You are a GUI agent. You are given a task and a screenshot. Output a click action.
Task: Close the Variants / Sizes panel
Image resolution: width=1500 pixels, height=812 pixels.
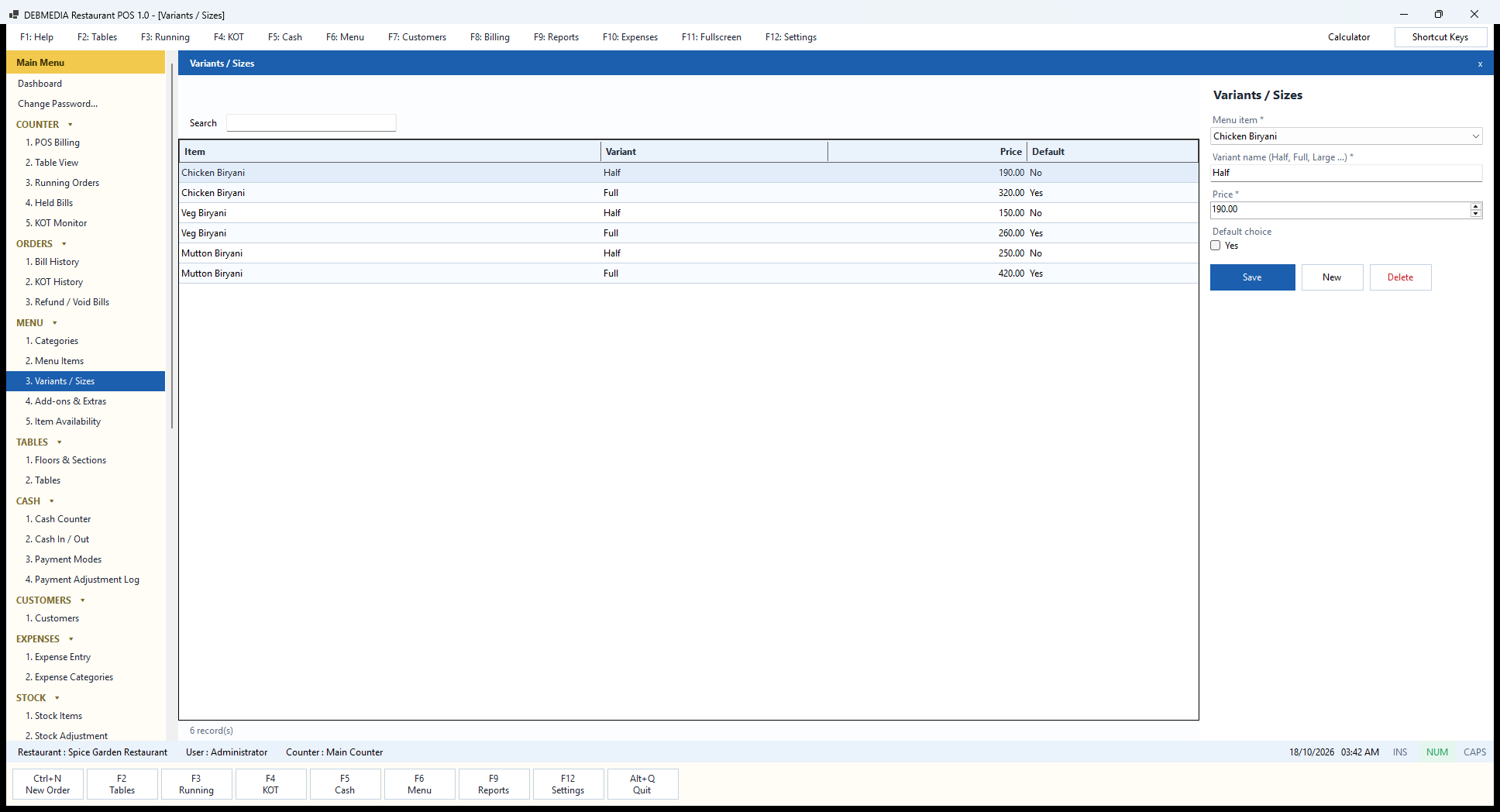point(1480,64)
